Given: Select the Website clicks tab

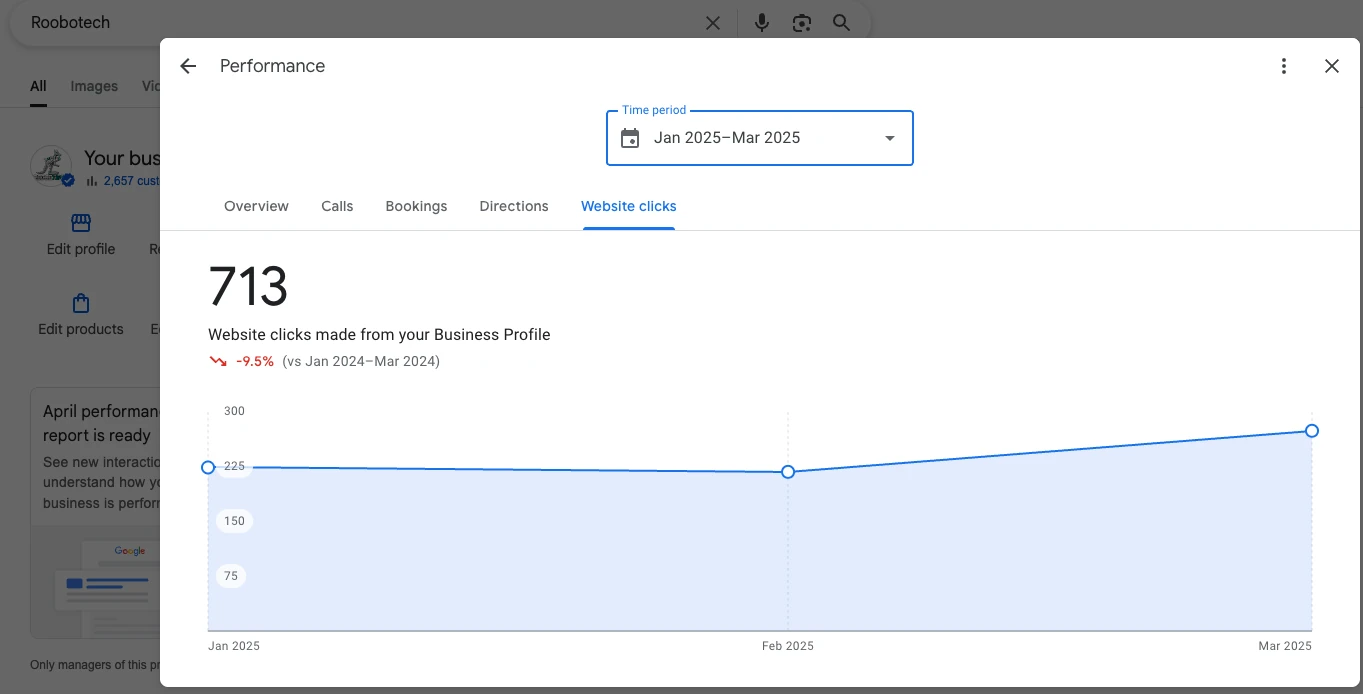Looking at the screenshot, I should [x=629, y=206].
